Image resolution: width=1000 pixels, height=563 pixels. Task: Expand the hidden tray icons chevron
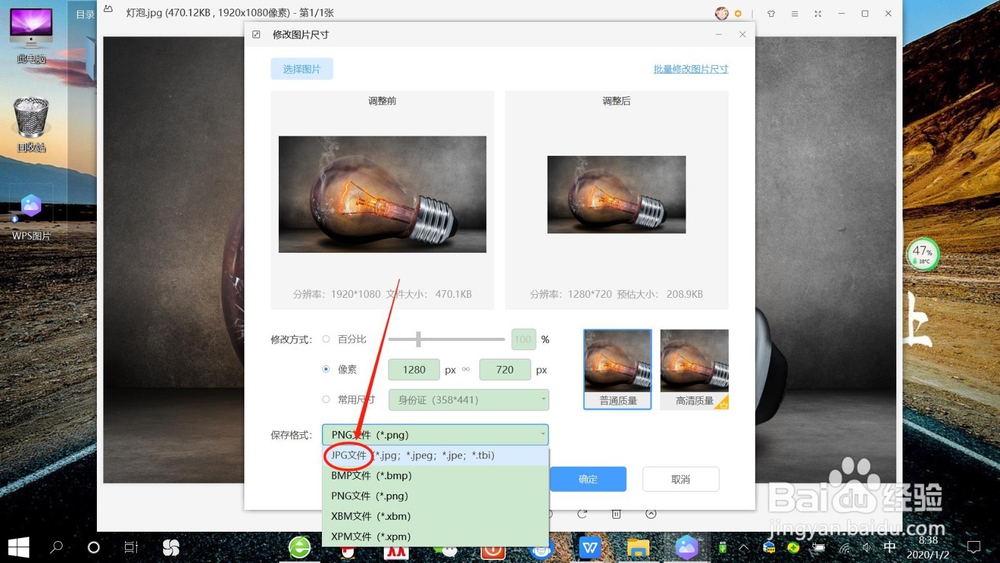pyautogui.click(x=744, y=547)
